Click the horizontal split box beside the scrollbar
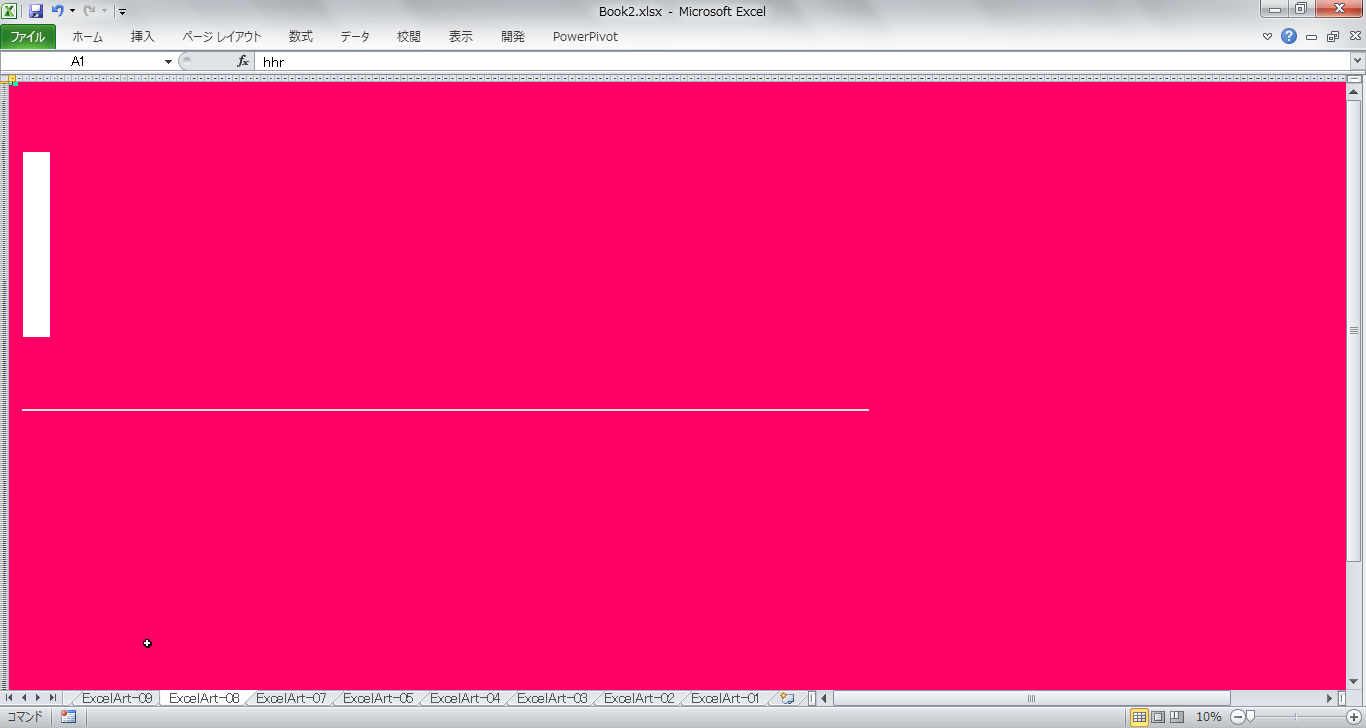The width and height of the screenshot is (1366, 728). point(1342,698)
